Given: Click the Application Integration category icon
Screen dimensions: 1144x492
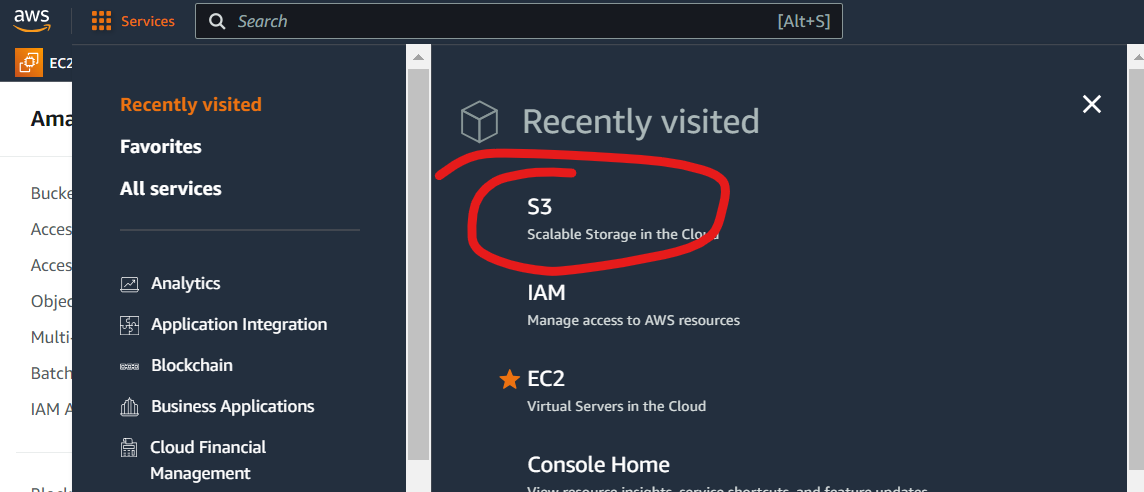Looking at the screenshot, I should [x=129, y=325].
